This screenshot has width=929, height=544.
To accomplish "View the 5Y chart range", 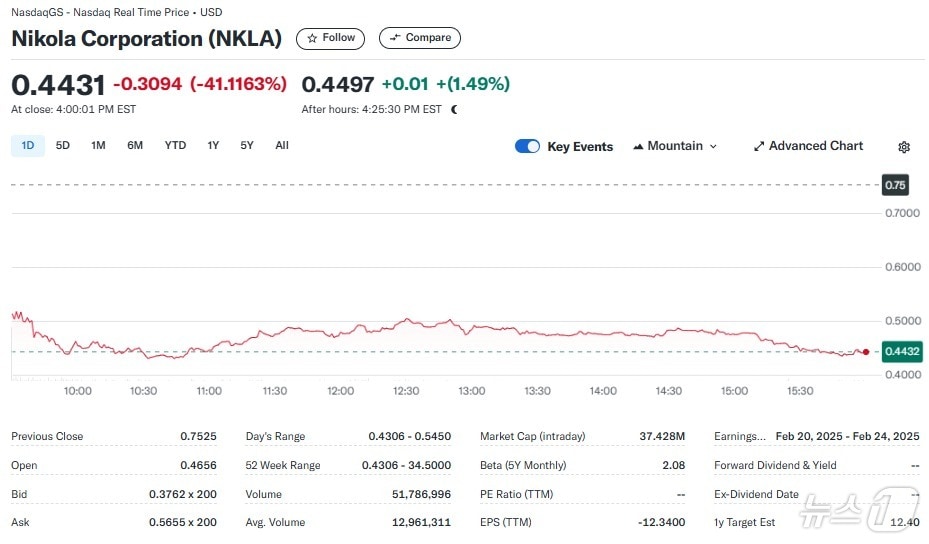I will [x=247, y=146].
